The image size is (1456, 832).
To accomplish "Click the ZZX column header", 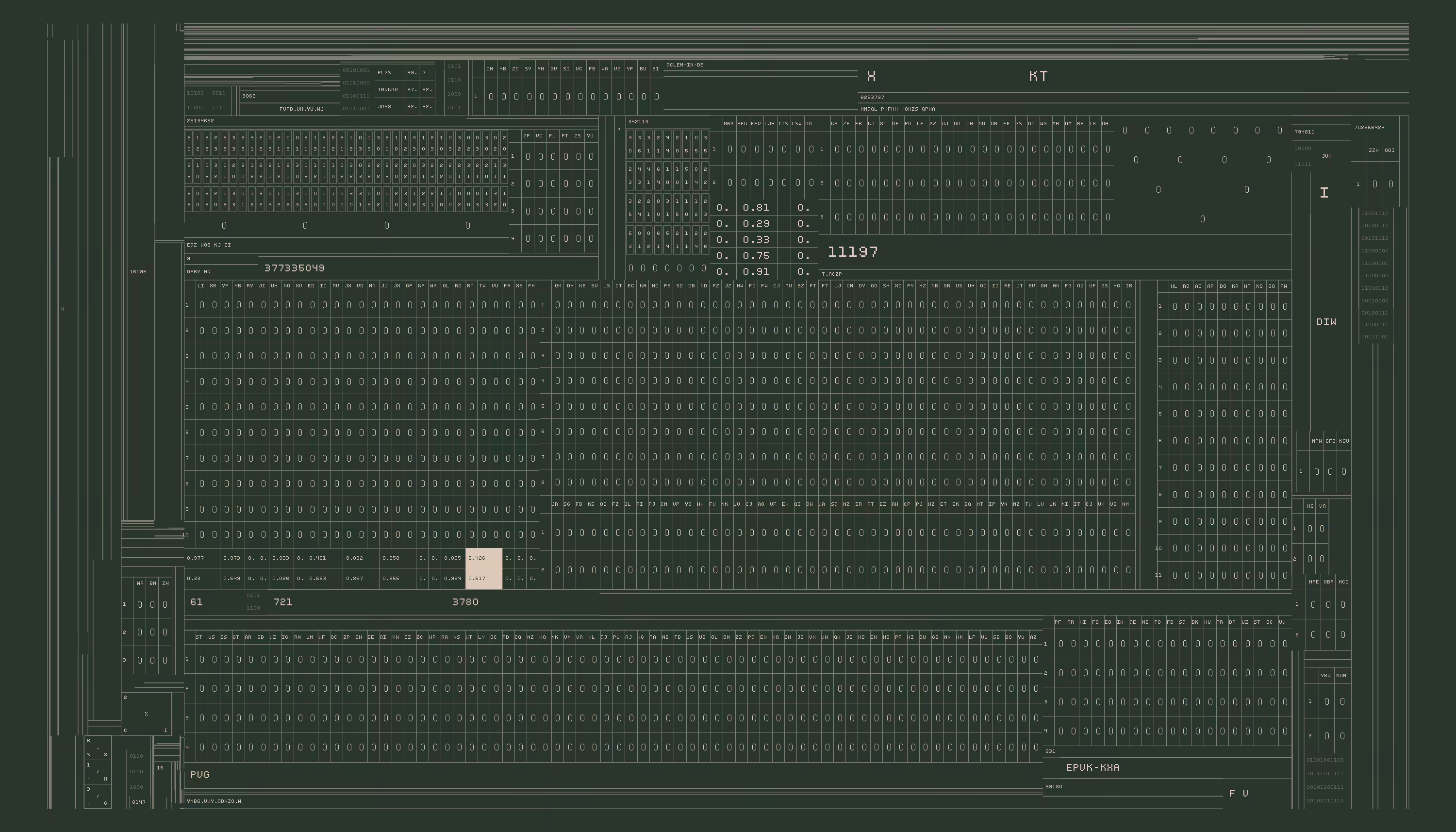I will tap(1374, 150).
